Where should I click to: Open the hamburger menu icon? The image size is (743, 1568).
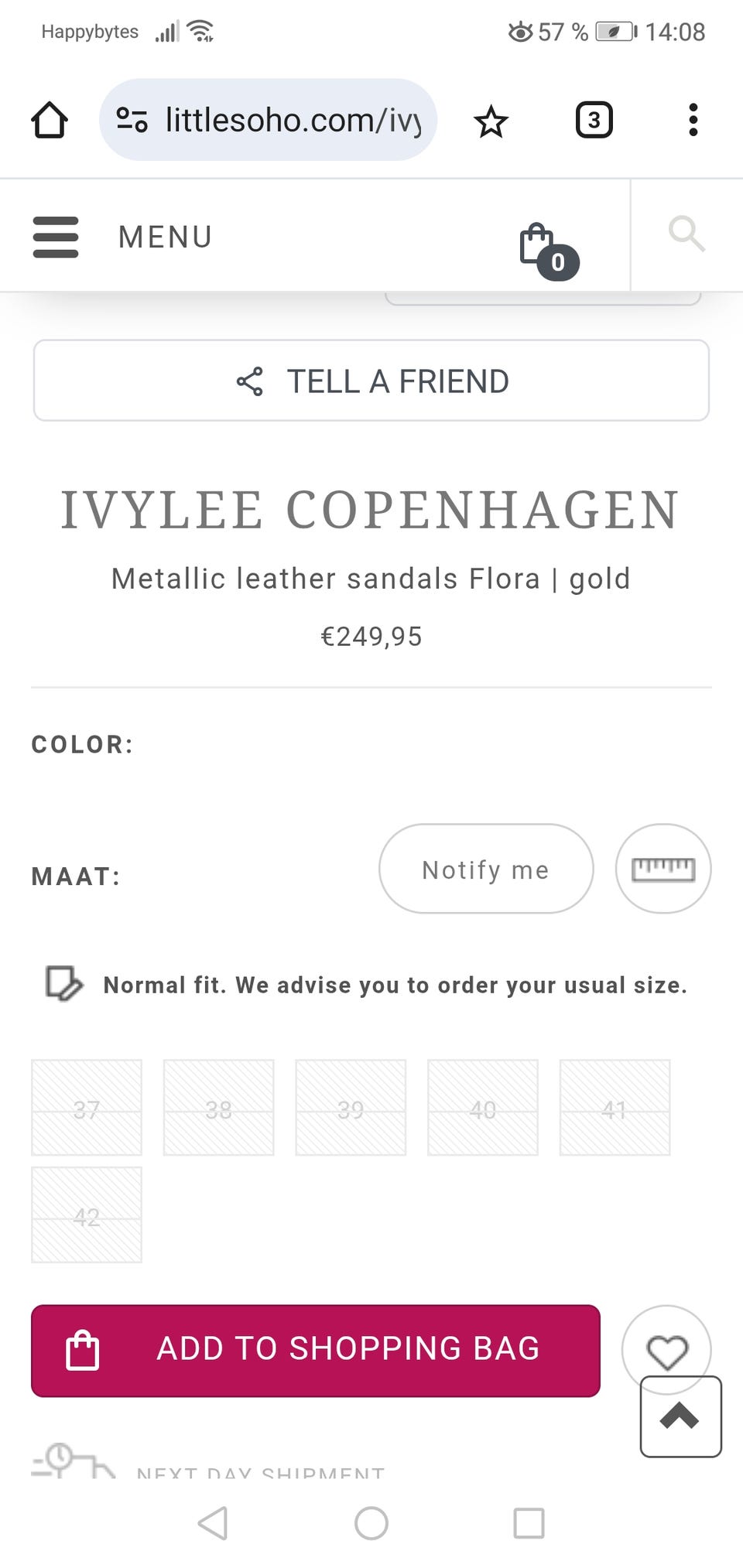coord(56,237)
